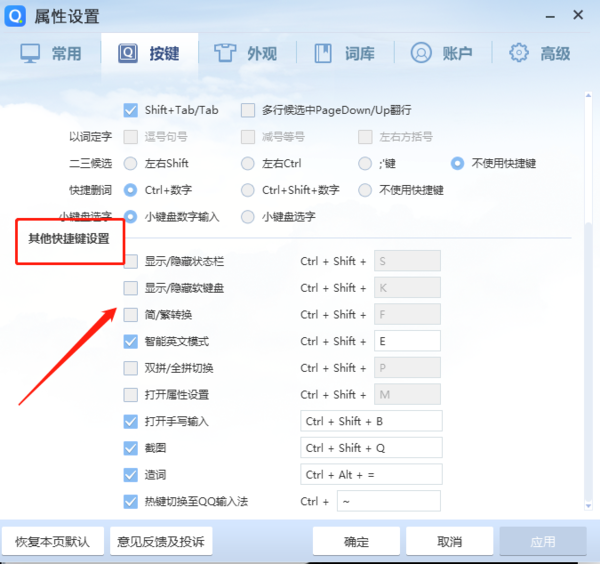600x564 pixels.
Task: Click the vertical scrollbar thumb
Action: pyautogui.click(x=588, y=362)
